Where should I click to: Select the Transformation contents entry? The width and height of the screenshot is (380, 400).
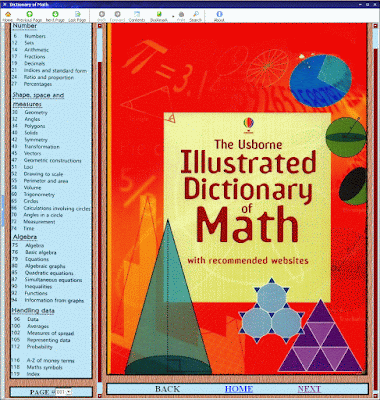click(42, 147)
